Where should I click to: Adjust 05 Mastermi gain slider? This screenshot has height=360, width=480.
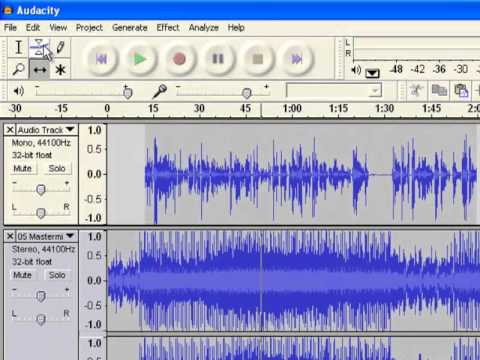tap(41, 295)
